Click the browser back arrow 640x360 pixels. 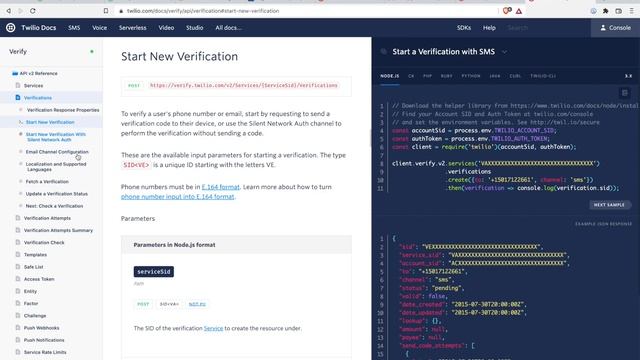point(9,11)
